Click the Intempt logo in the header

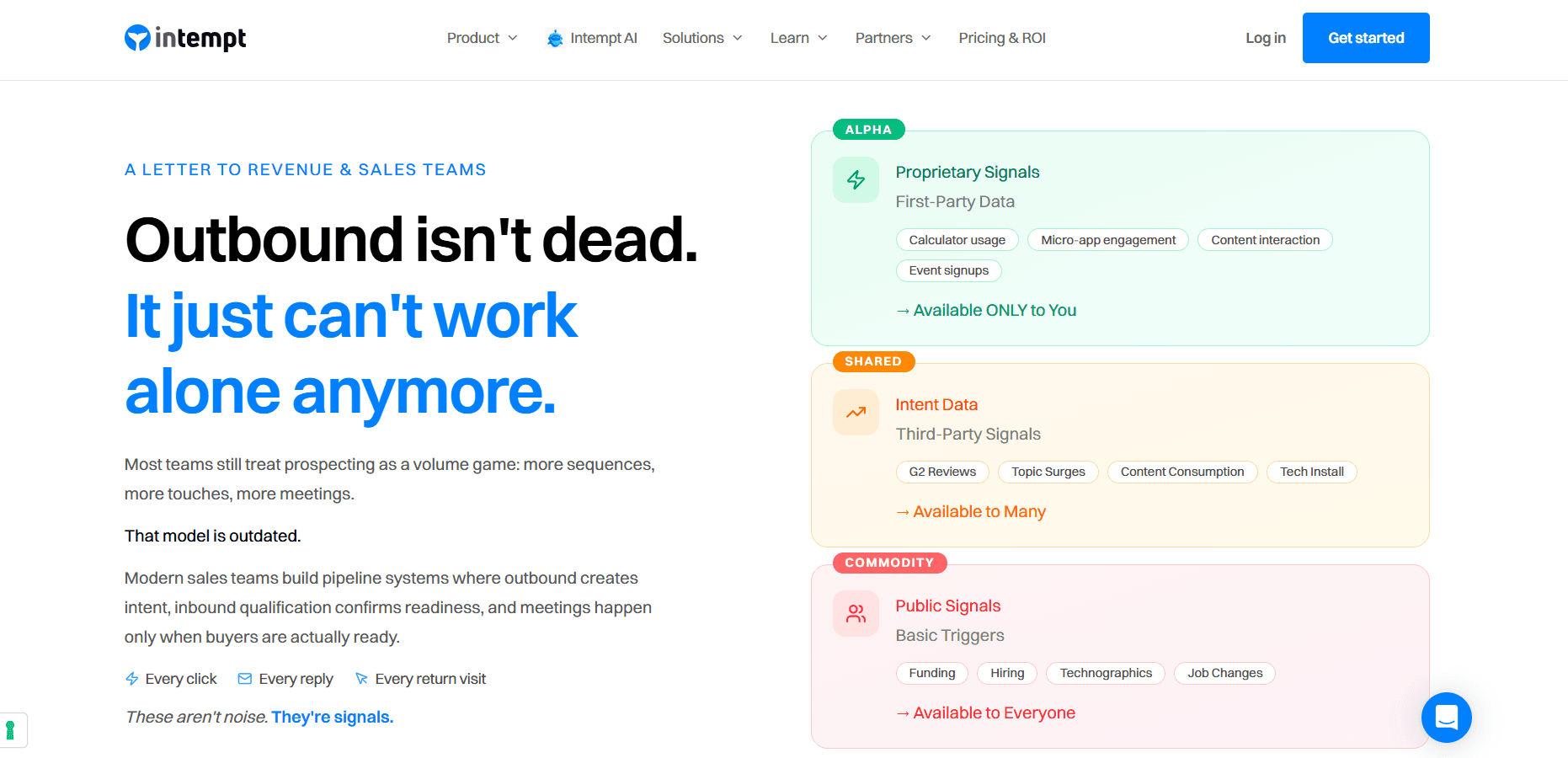185,38
